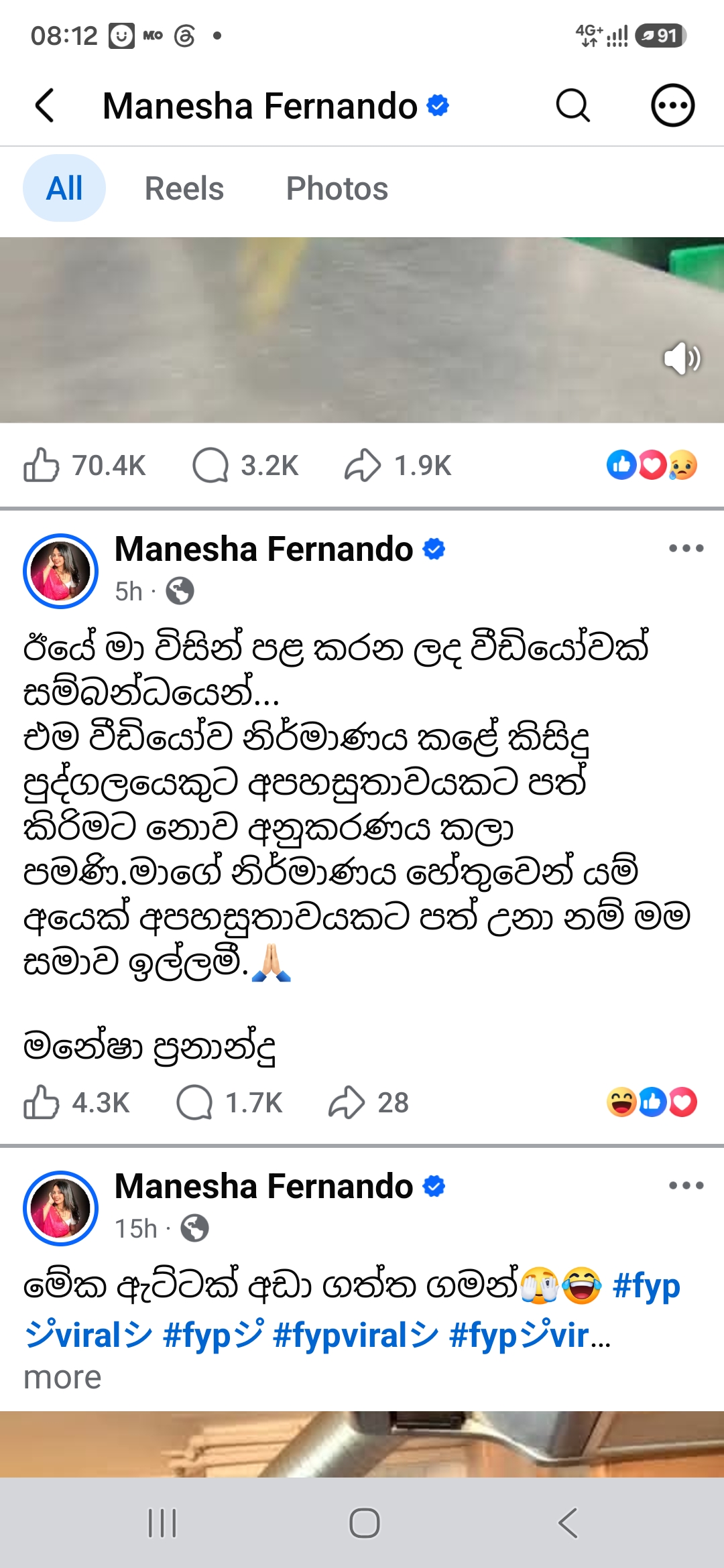The image size is (724, 1568).
Task: Expand the caption with the 'more' link
Action: [62, 1378]
